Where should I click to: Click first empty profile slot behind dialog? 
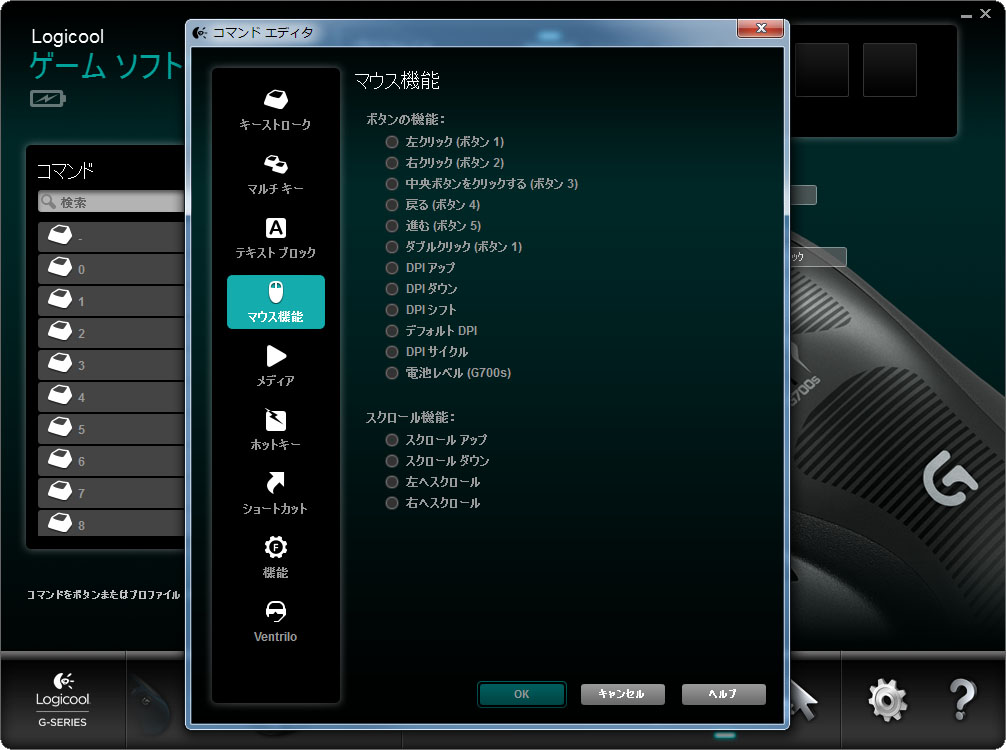822,70
